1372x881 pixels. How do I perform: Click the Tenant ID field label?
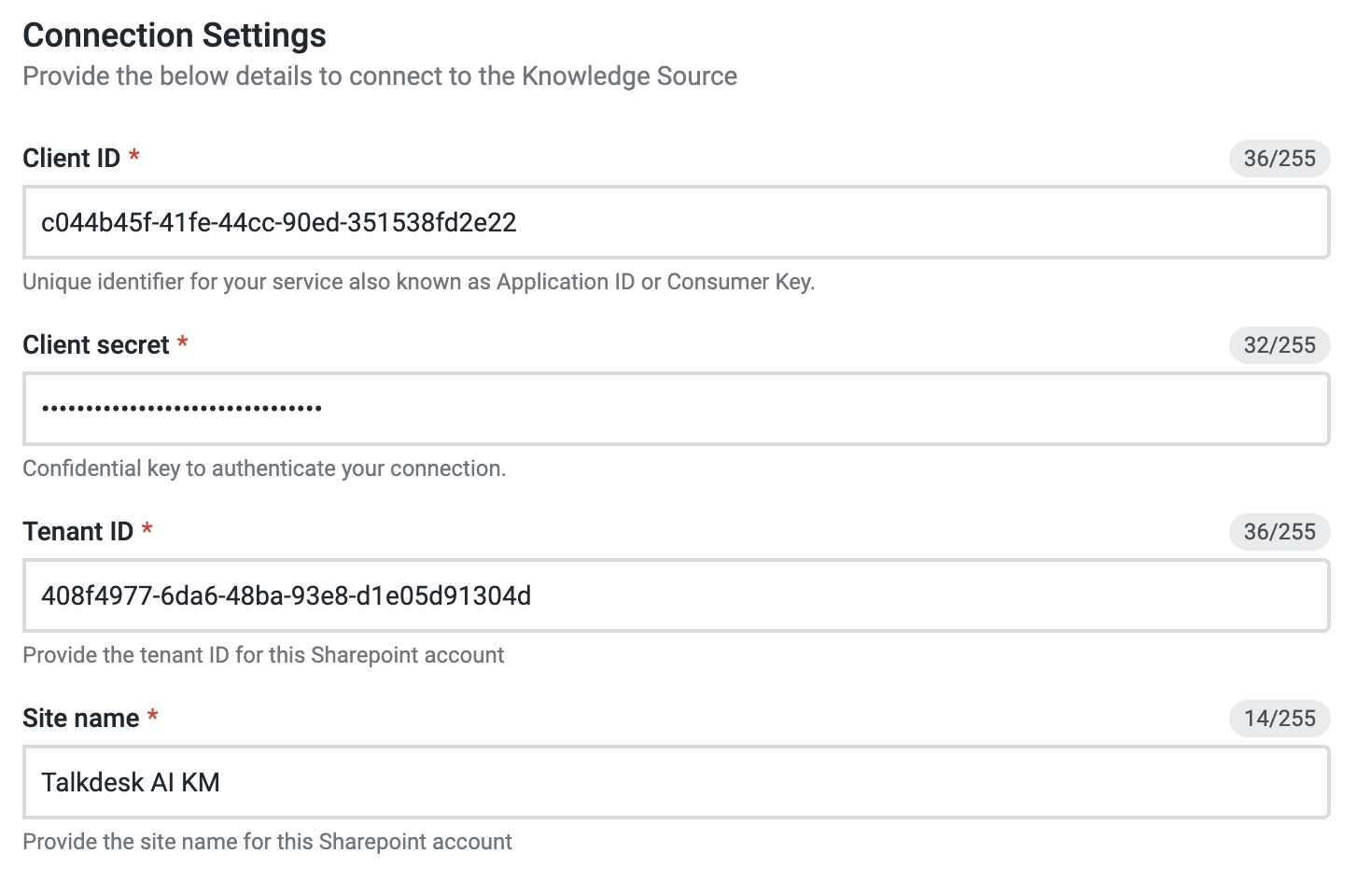pos(77,531)
